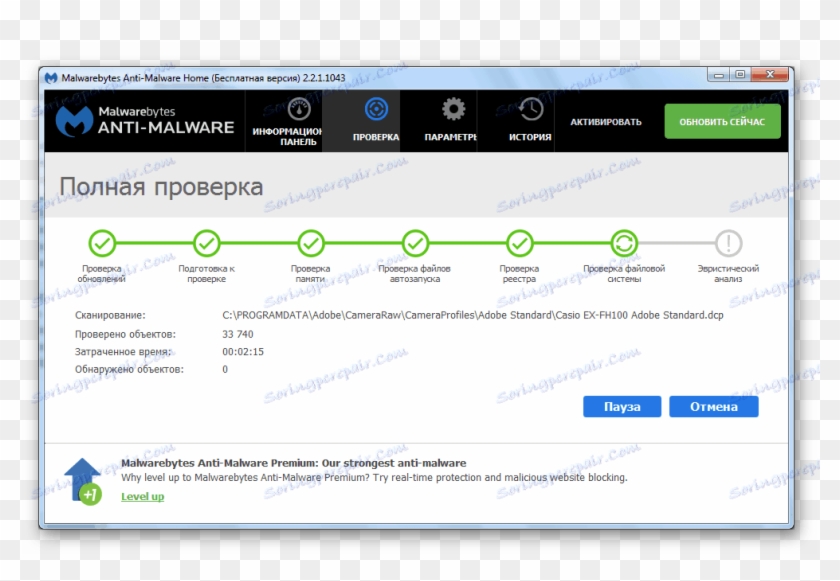Open the Информационная панель dashboard gauge icon

pyautogui.click(x=298, y=110)
